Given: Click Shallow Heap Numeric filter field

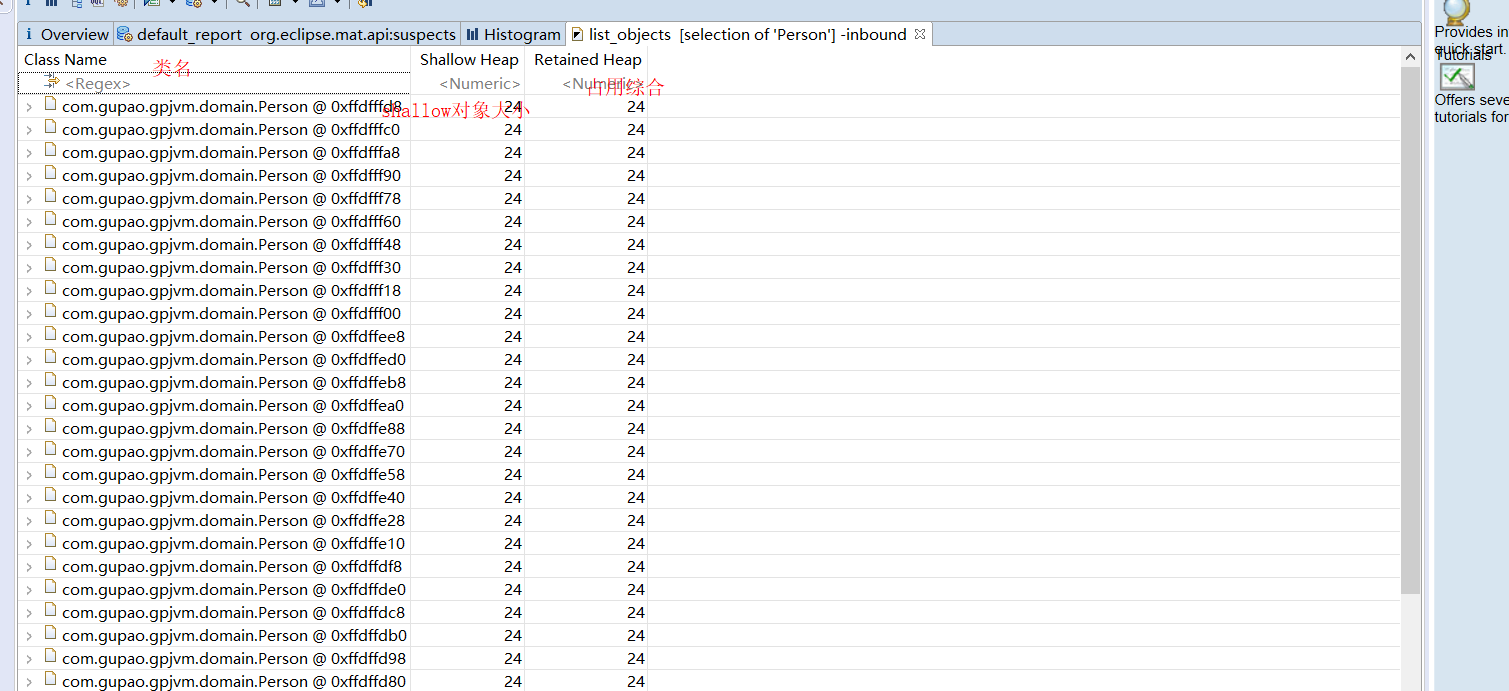Looking at the screenshot, I should [468, 84].
